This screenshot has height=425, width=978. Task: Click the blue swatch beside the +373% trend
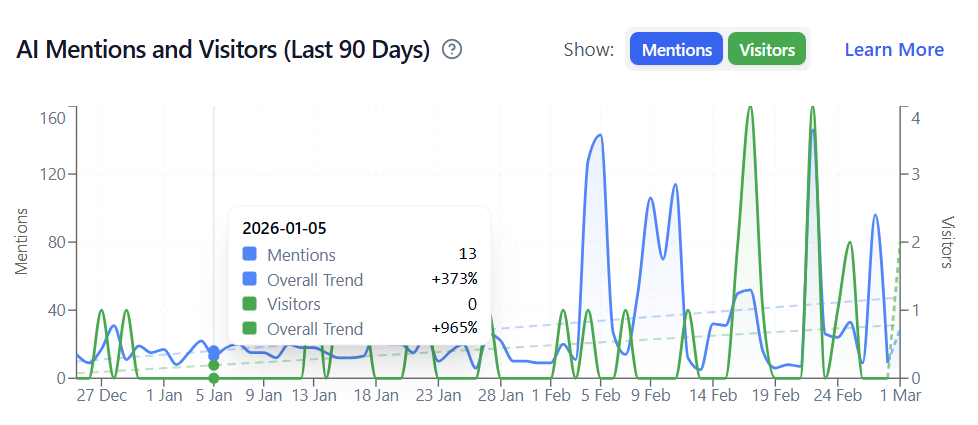click(x=250, y=280)
